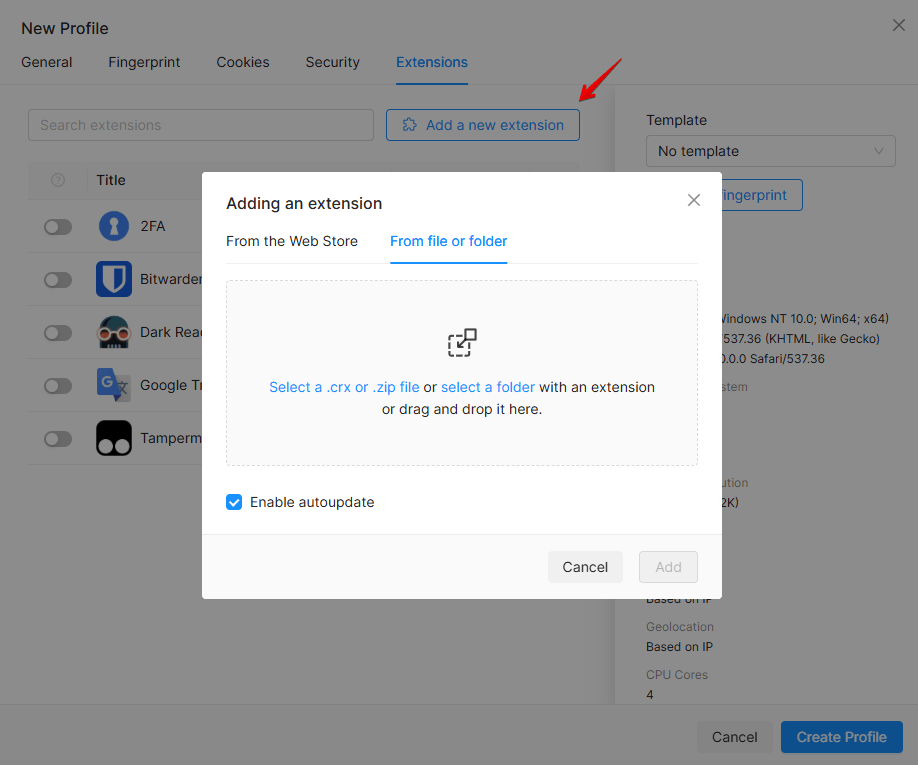918x765 pixels.
Task: Click the 2FA extension icon
Action: 114,226
